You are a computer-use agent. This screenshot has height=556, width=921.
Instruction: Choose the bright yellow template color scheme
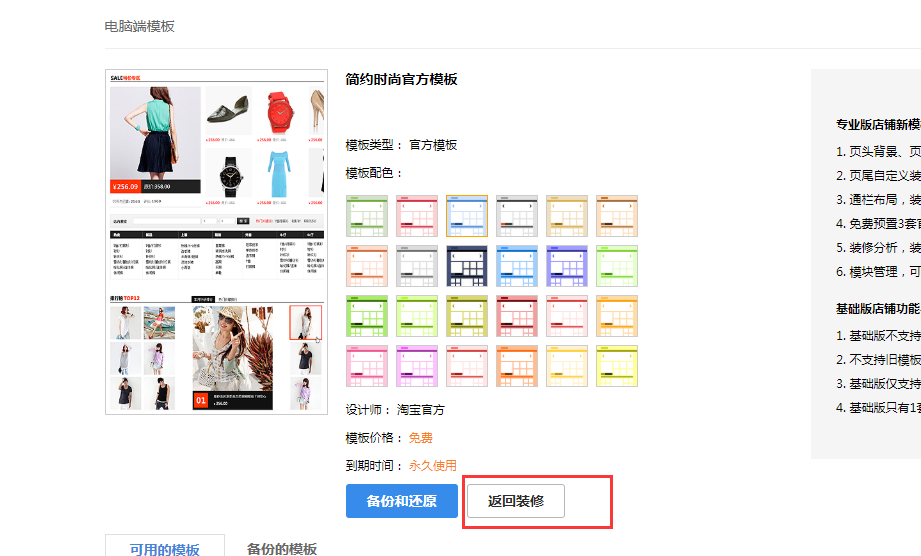coord(616,366)
